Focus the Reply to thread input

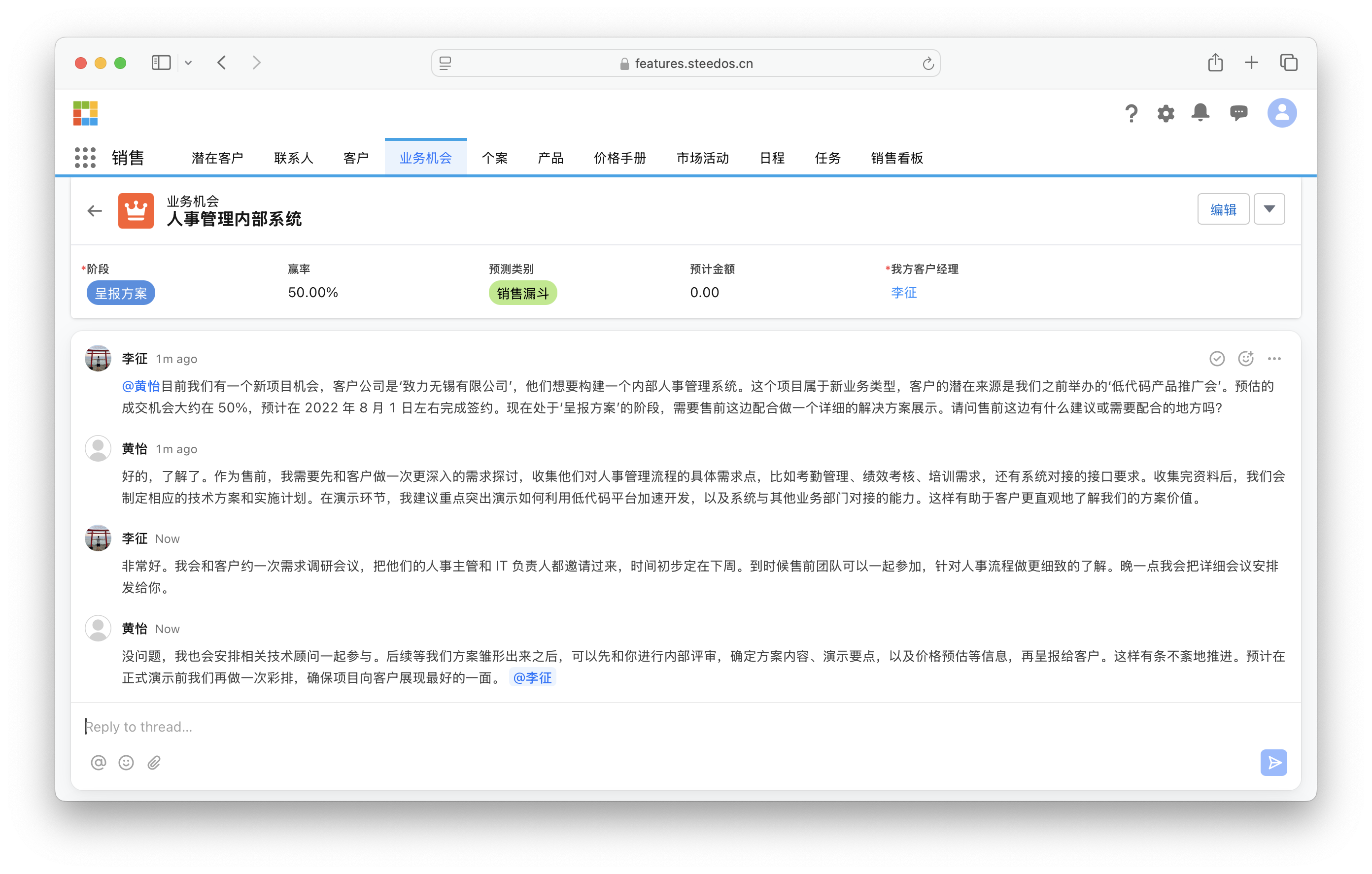click(x=686, y=726)
